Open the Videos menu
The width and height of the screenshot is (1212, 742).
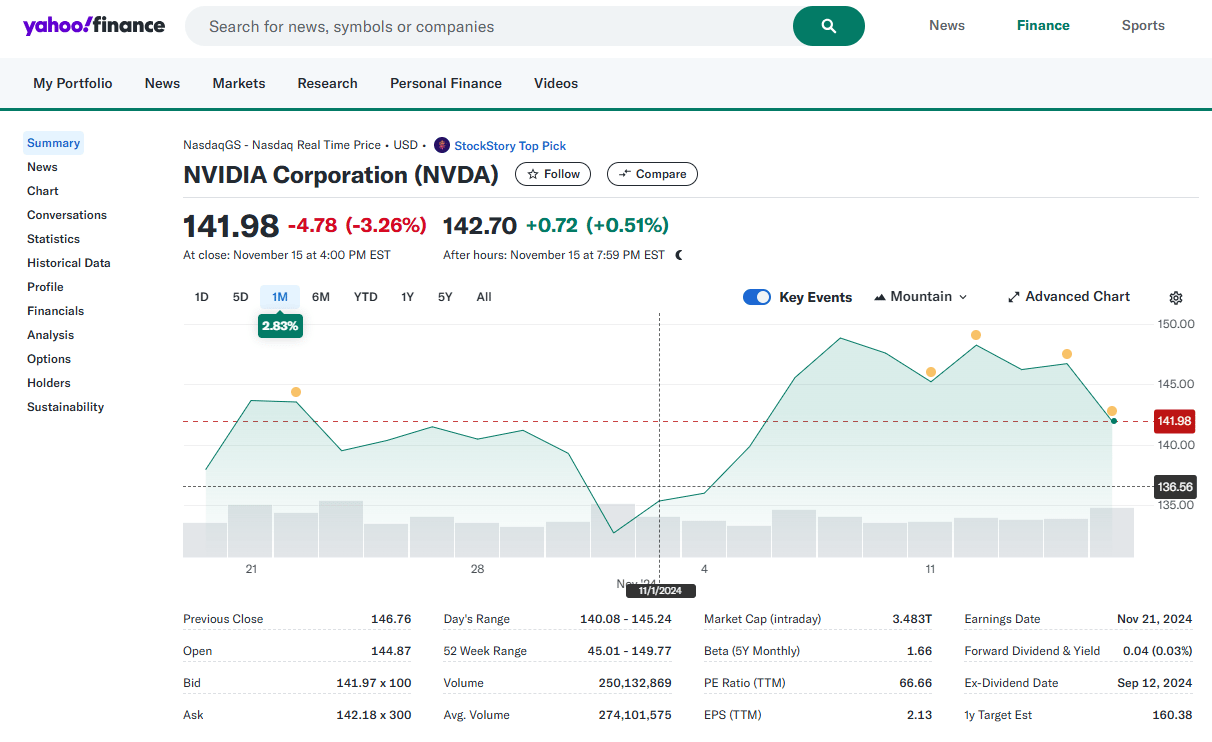pos(556,84)
